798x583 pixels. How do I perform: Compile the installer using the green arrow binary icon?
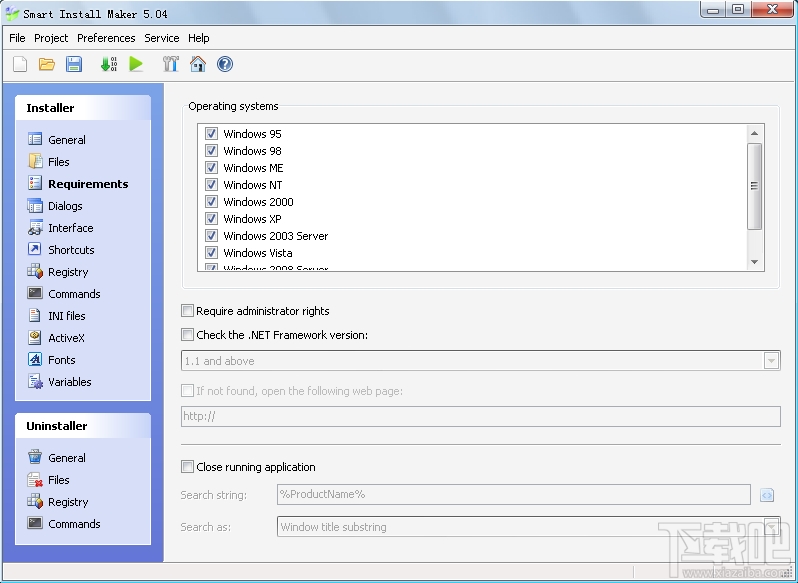[x=108, y=64]
